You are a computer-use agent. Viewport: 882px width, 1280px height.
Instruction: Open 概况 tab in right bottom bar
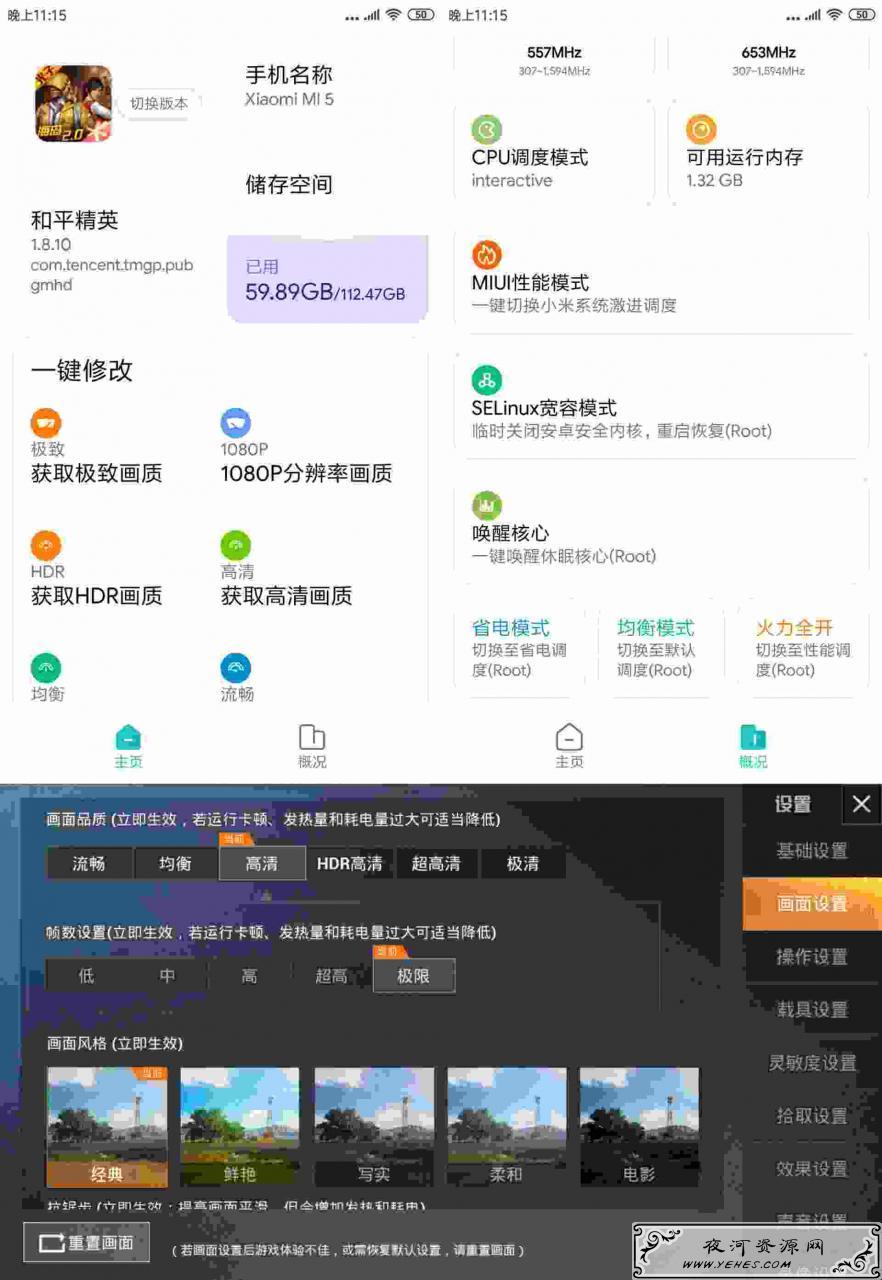(753, 747)
